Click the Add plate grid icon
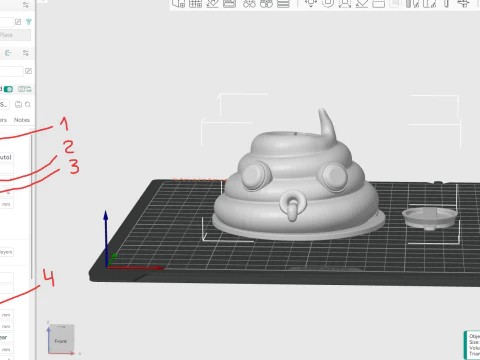This screenshot has width=480, height=360. pos(196,3)
